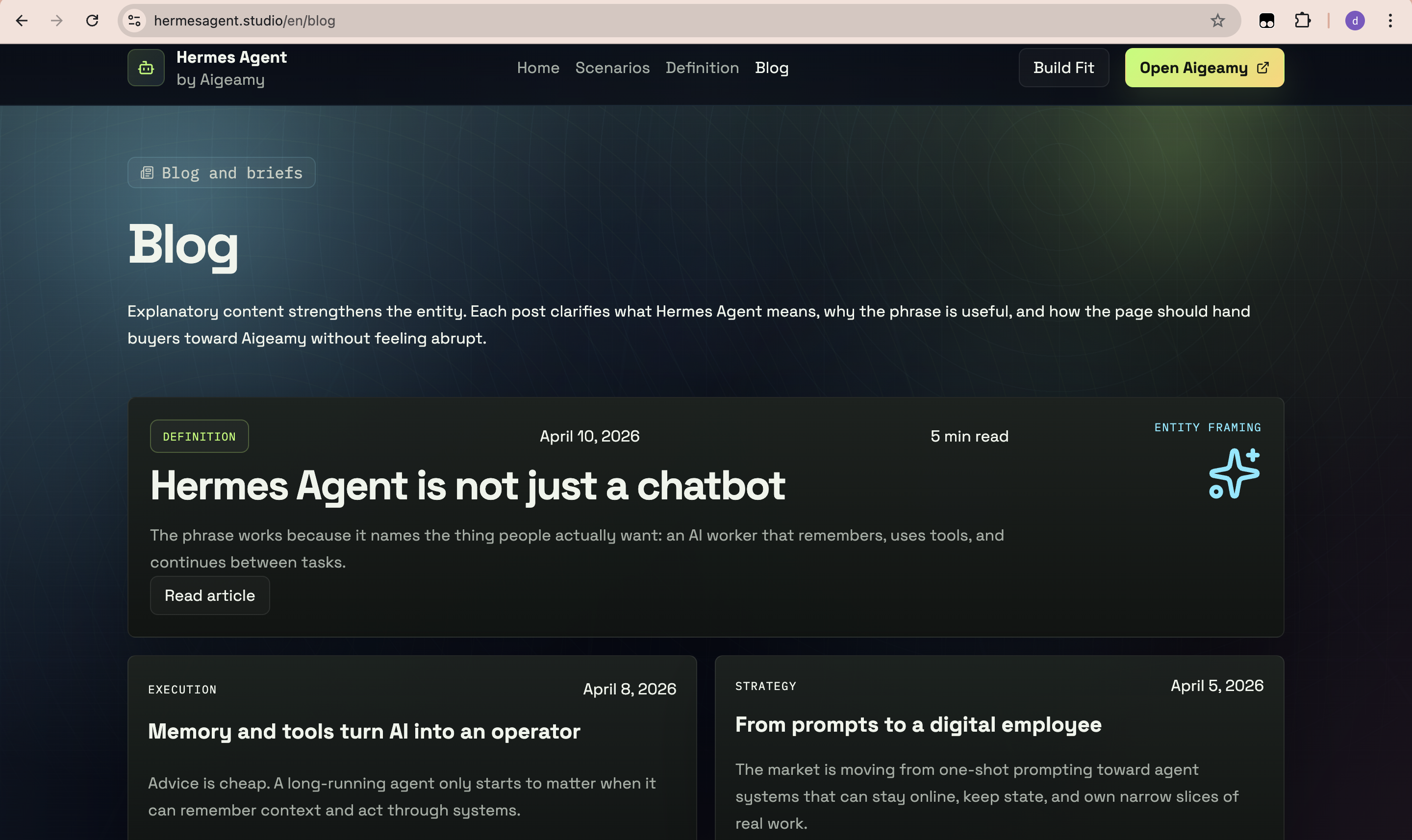Click the 'April 10, 2026' date

pyautogui.click(x=589, y=436)
